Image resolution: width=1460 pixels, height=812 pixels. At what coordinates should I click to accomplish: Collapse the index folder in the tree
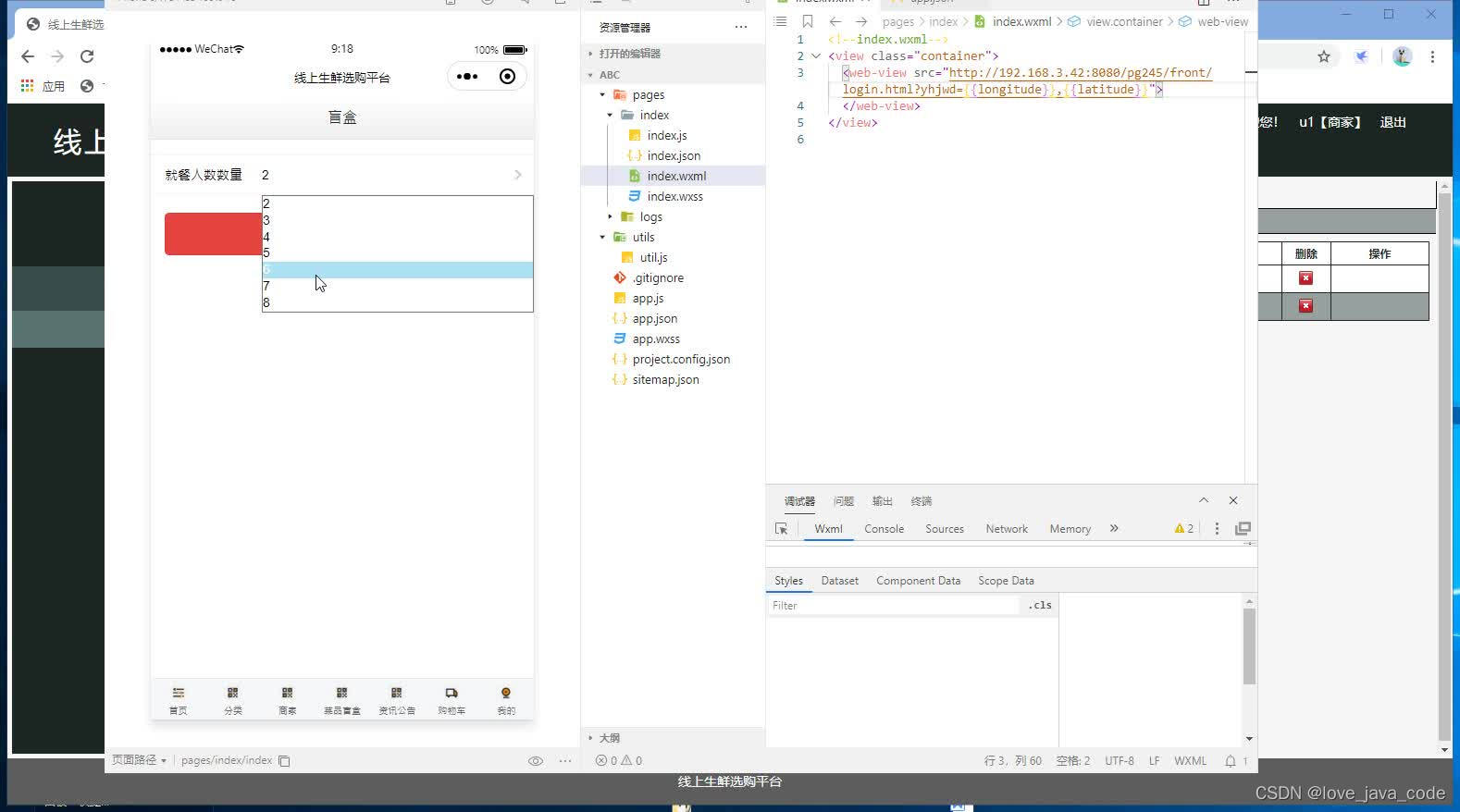[610, 115]
